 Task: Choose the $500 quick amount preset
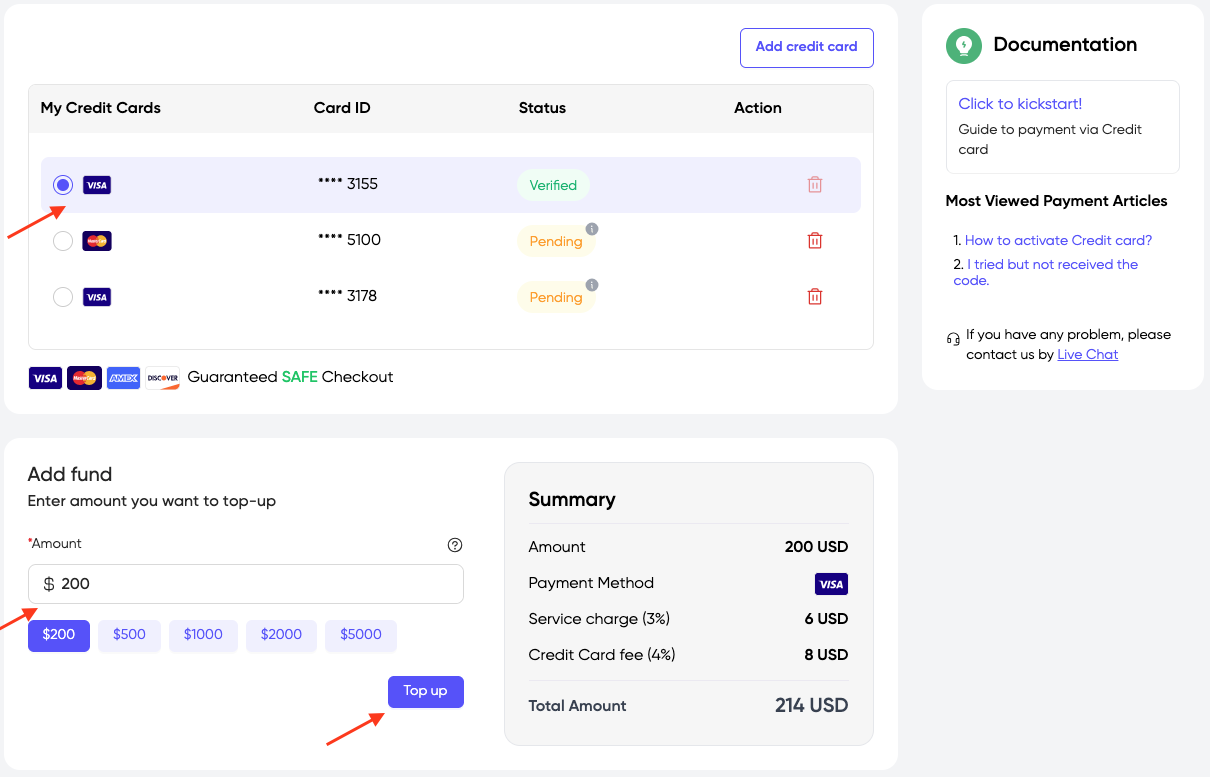coord(129,635)
